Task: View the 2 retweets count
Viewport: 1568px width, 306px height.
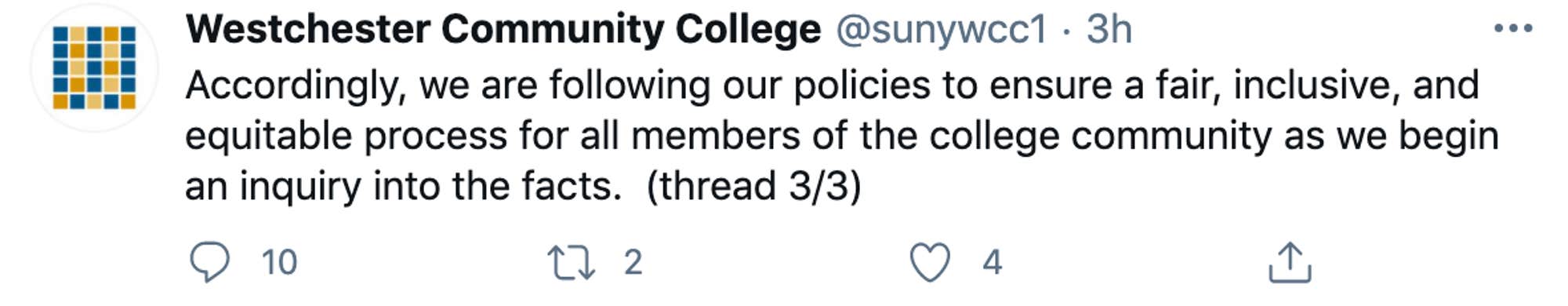Action: 633,262
